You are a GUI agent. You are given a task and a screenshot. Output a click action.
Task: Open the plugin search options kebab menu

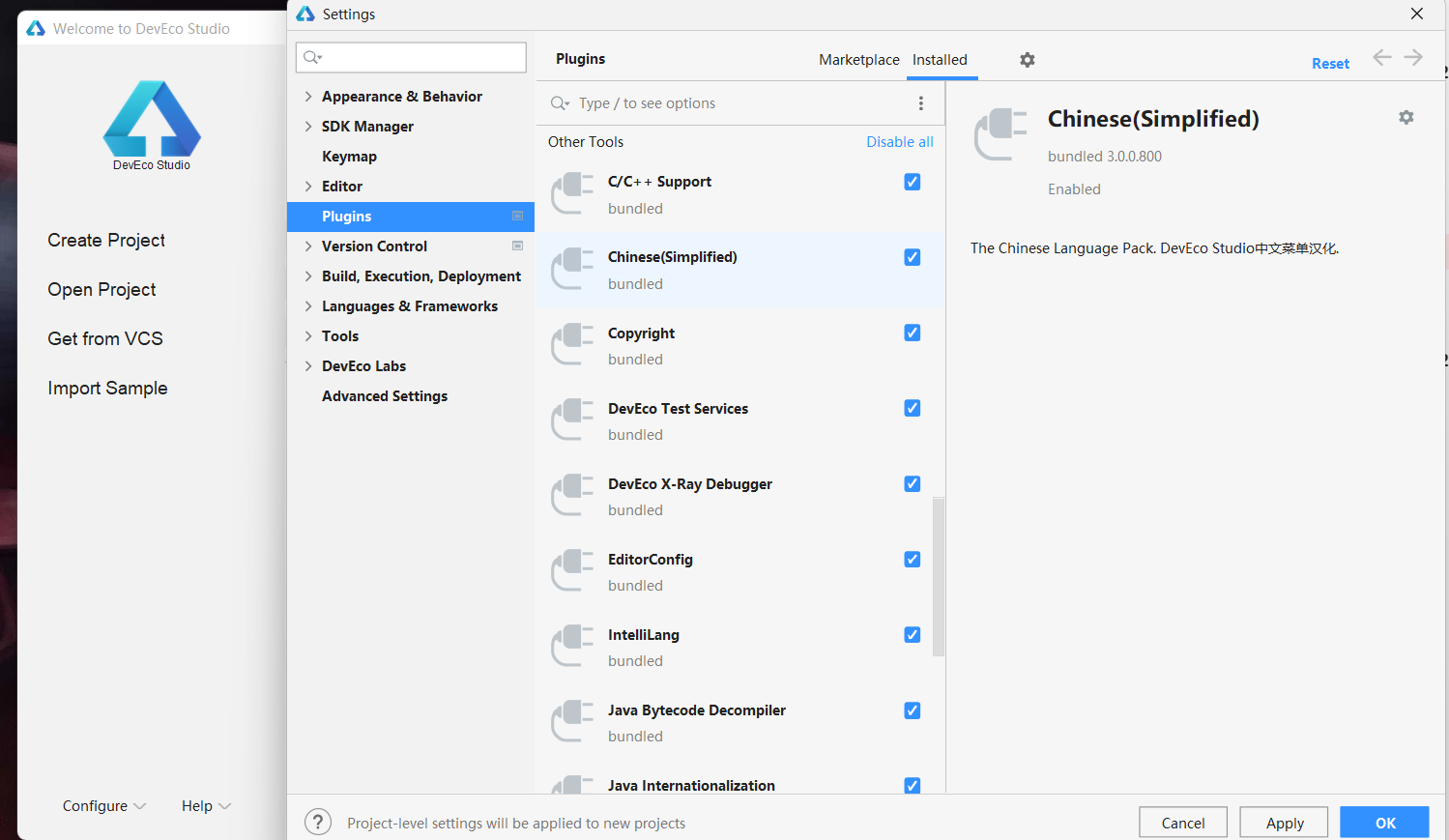921,103
